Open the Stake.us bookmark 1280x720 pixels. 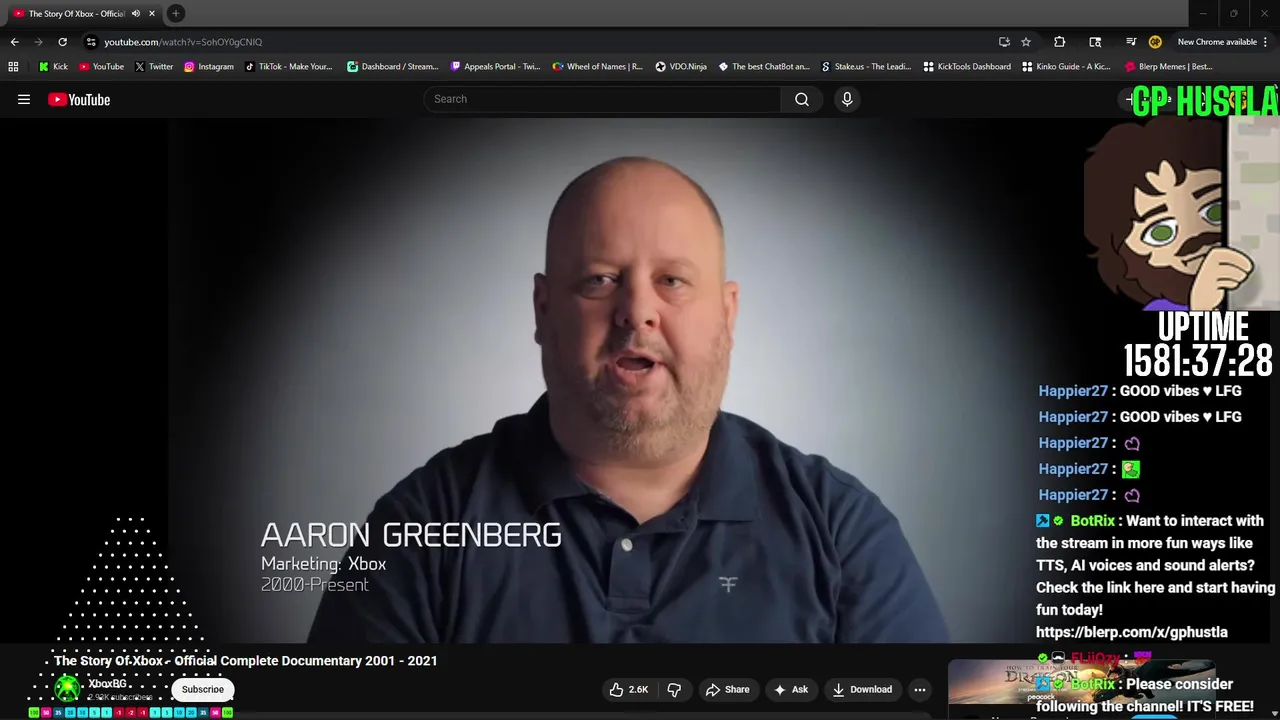pos(866,67)
